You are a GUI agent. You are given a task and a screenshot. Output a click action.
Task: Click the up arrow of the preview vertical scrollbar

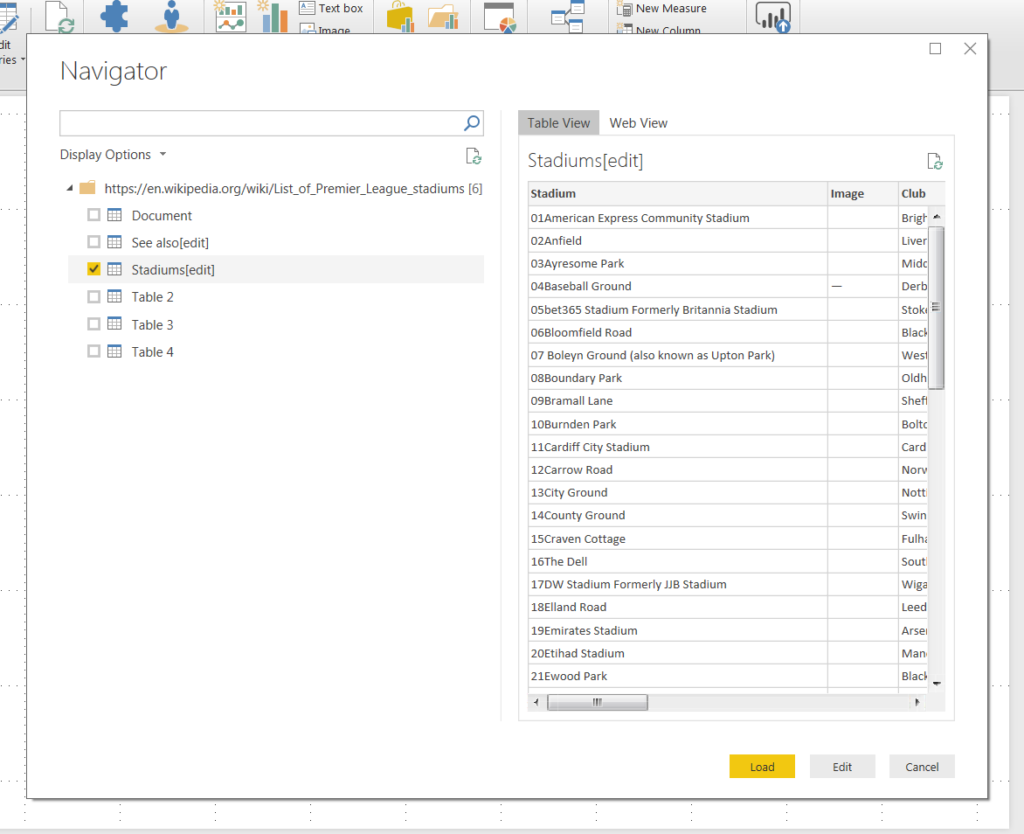[936, 216]
